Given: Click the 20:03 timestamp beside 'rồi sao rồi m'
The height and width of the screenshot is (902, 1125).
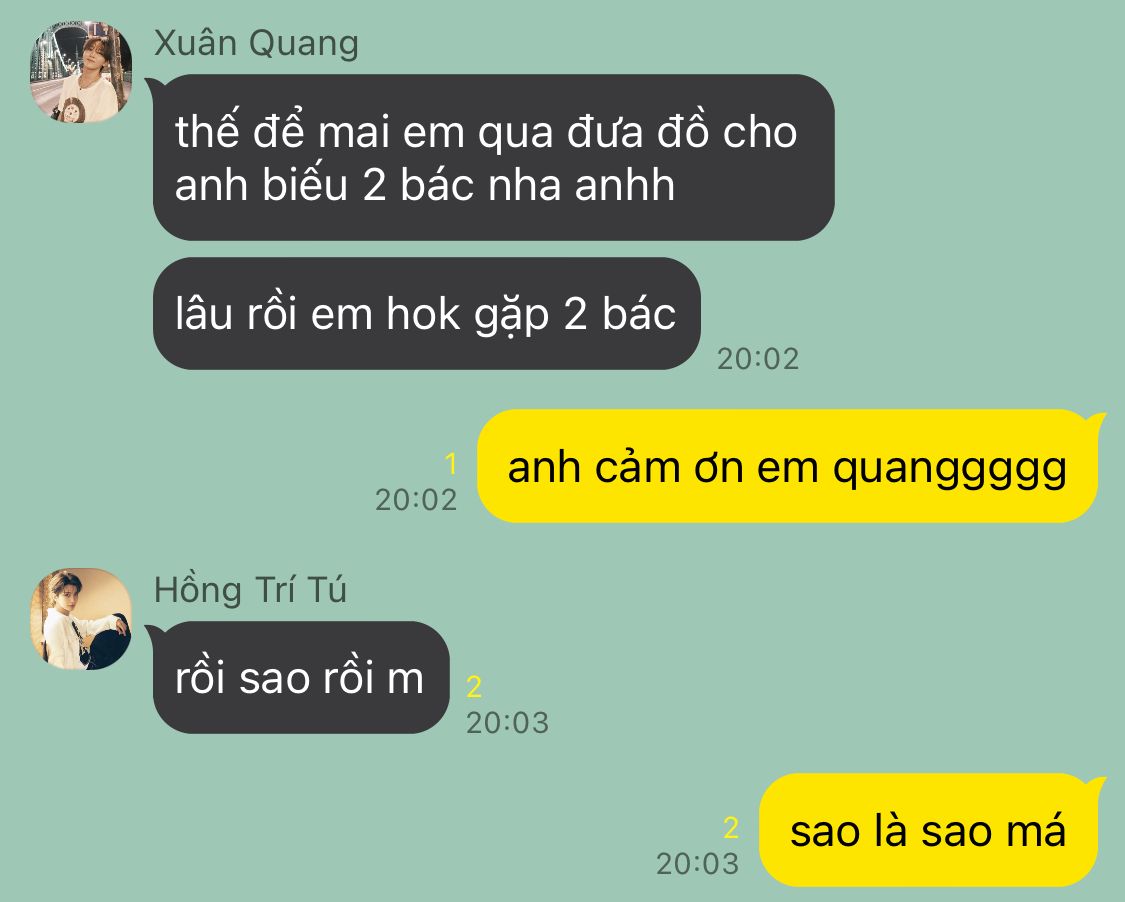Looking at the screenshot, I should (507, 723).
